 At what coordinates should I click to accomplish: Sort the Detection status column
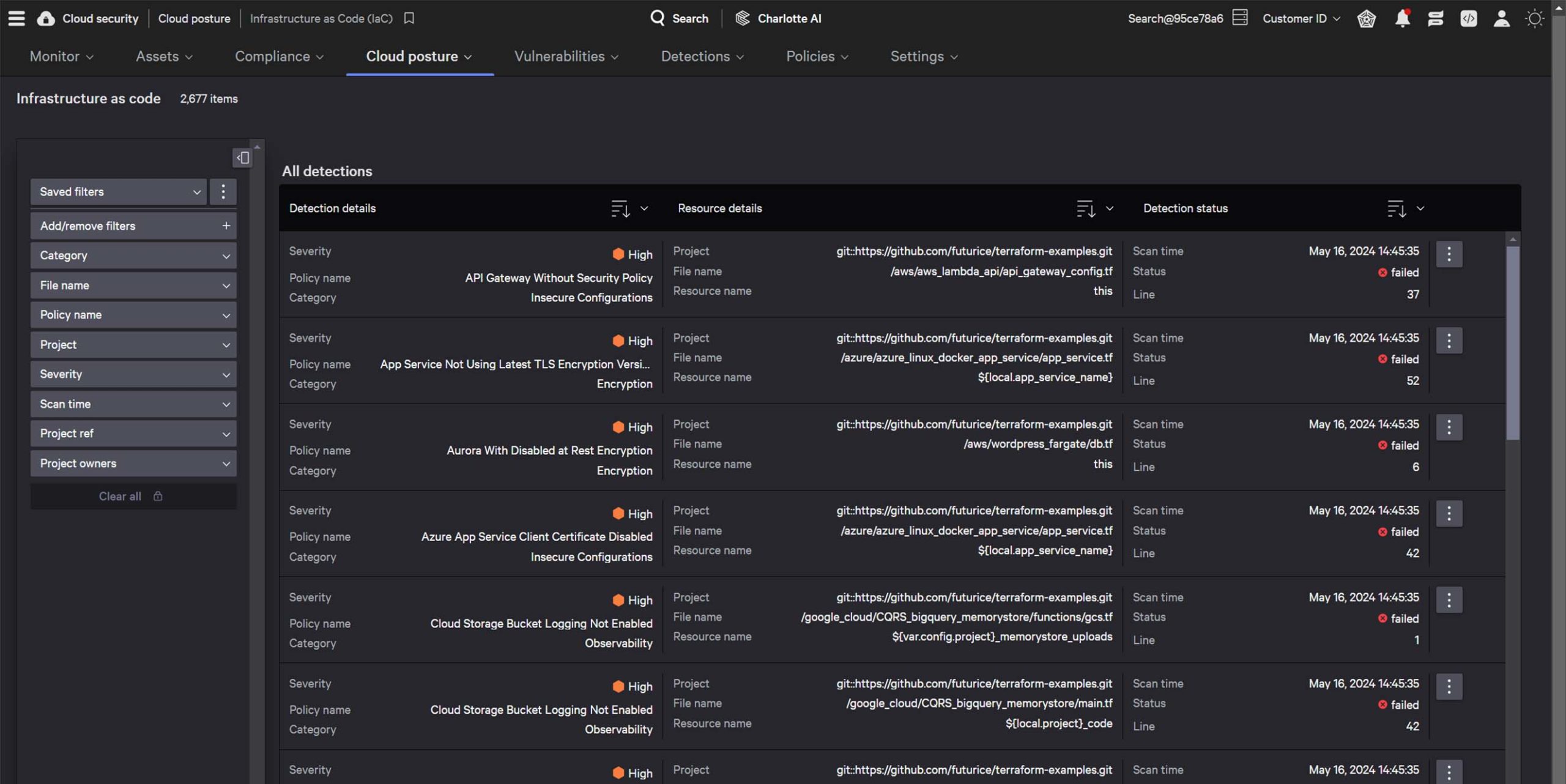coord(1397,209)
